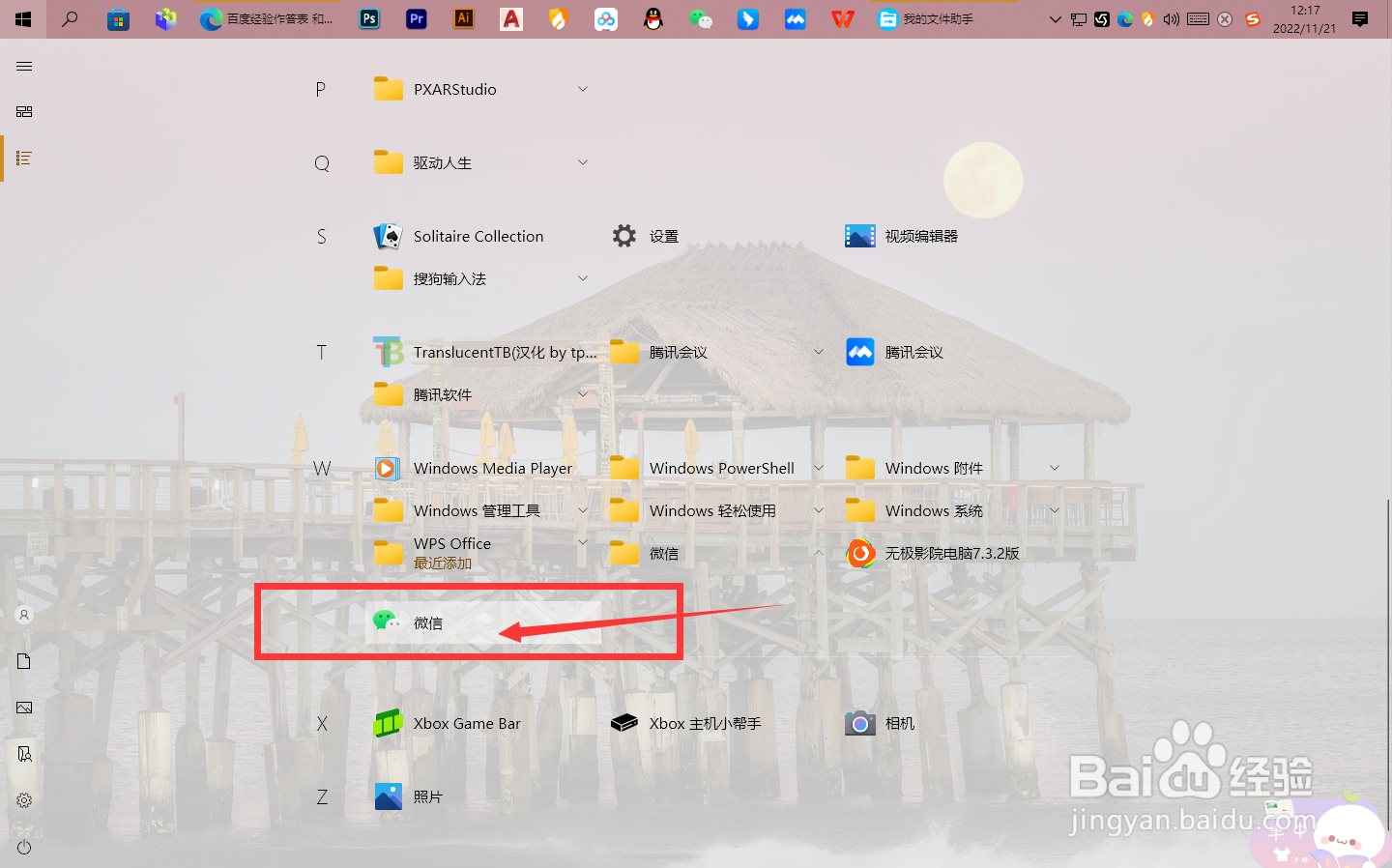
Task: Switch to 我的文件助手 taskbar window
Action: tap(942, 19)
